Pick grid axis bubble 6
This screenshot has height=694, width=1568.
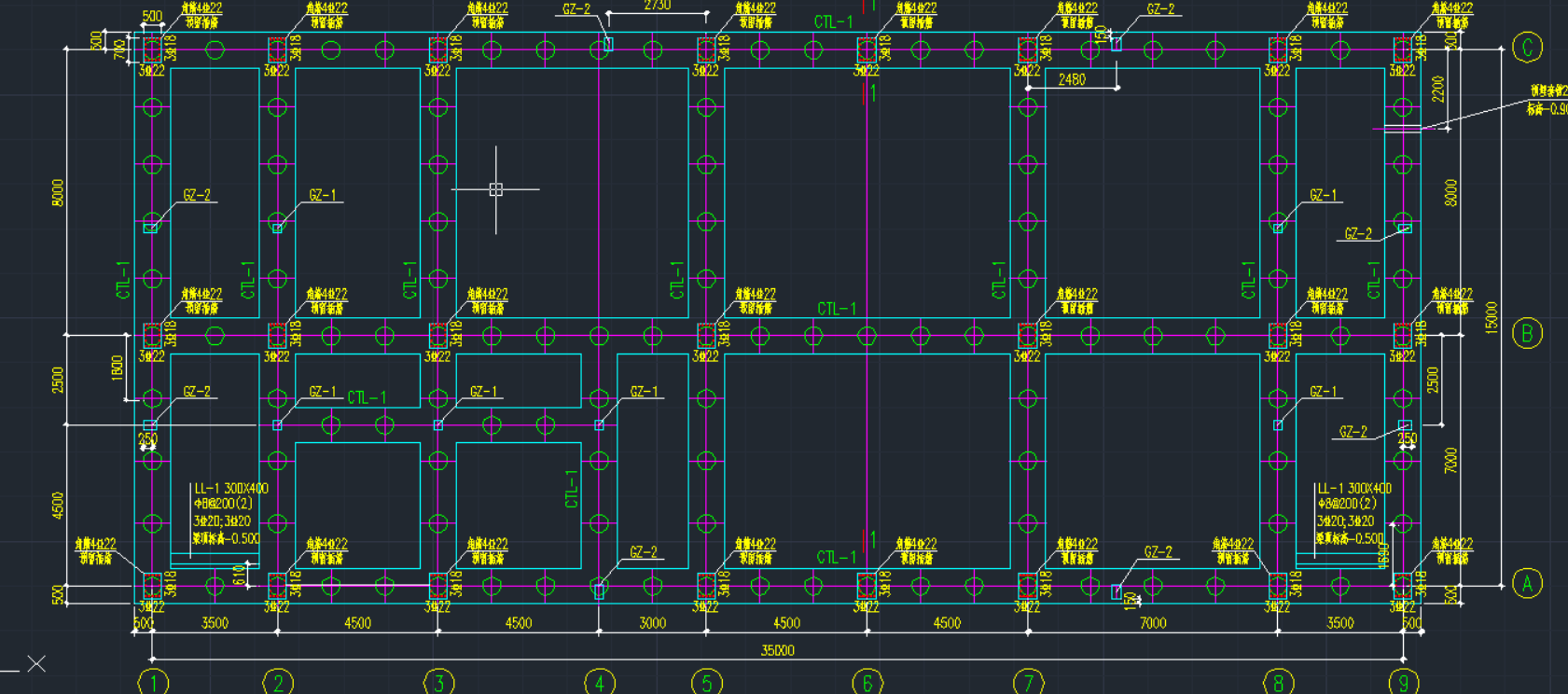coord(867,683)
